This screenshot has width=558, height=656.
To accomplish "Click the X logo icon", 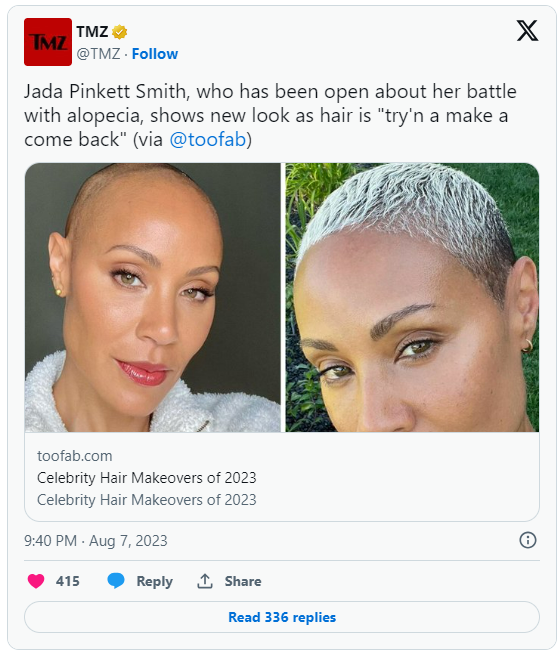I will [527, 31].
